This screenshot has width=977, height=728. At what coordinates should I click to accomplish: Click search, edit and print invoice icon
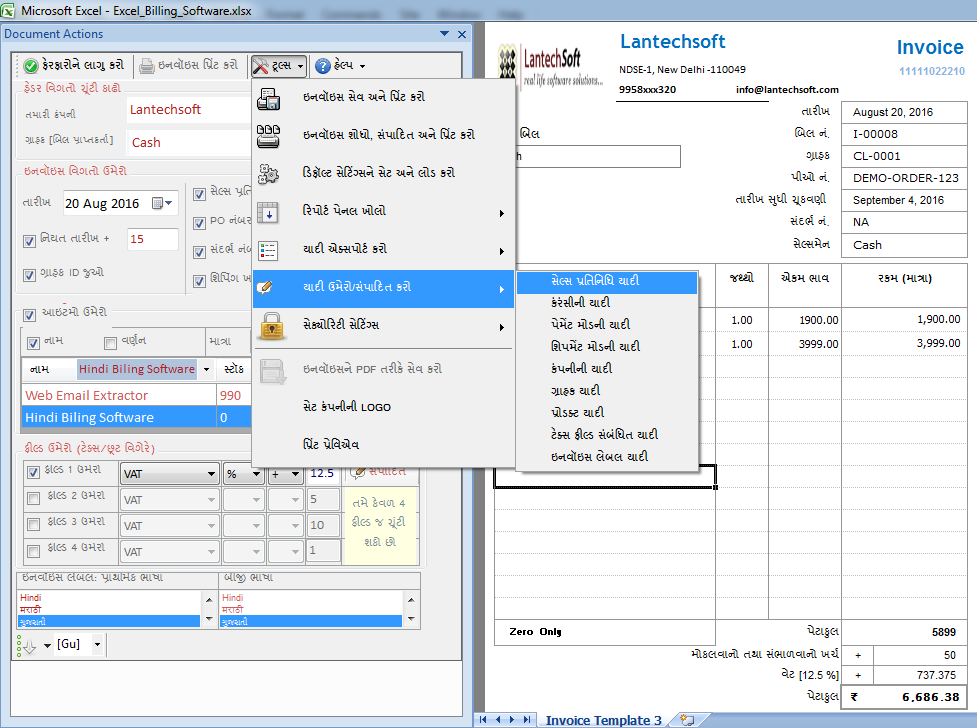click(269, 136)
